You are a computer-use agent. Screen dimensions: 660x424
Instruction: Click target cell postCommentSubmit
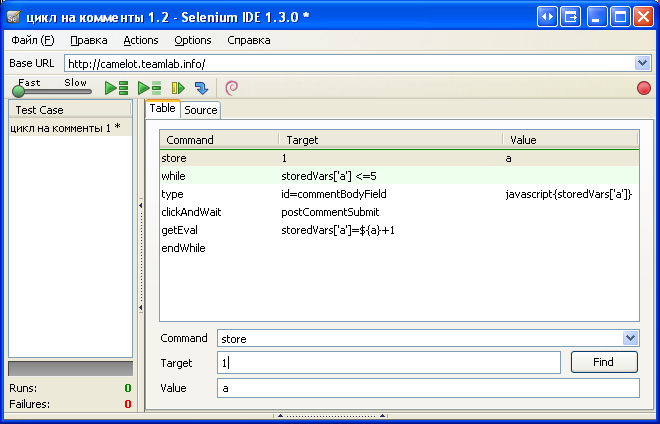(330, 212)
